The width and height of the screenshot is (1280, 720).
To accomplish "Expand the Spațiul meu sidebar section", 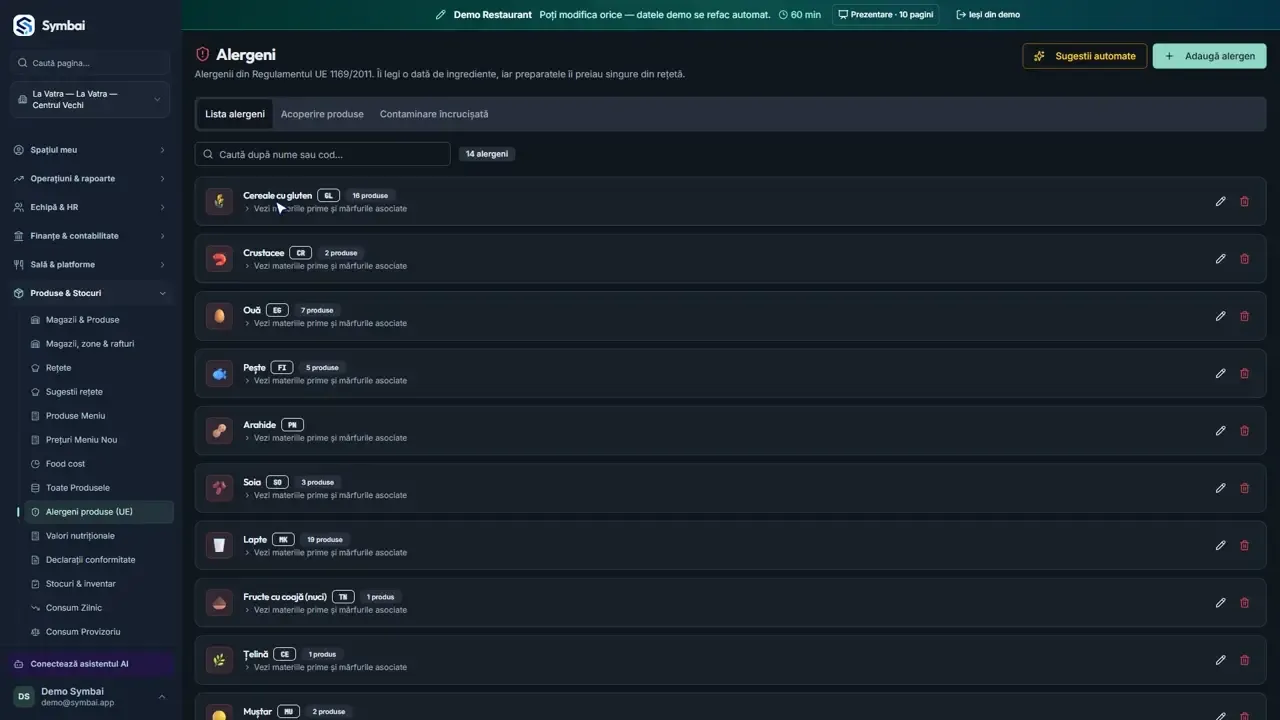I will pyautogui.click(x=90, y=150).
